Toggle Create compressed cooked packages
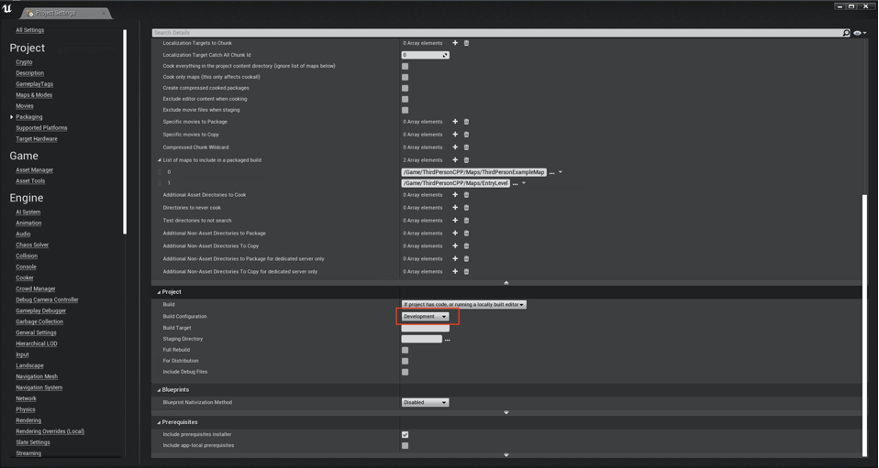879x468 pixels. tap(405, 88)
